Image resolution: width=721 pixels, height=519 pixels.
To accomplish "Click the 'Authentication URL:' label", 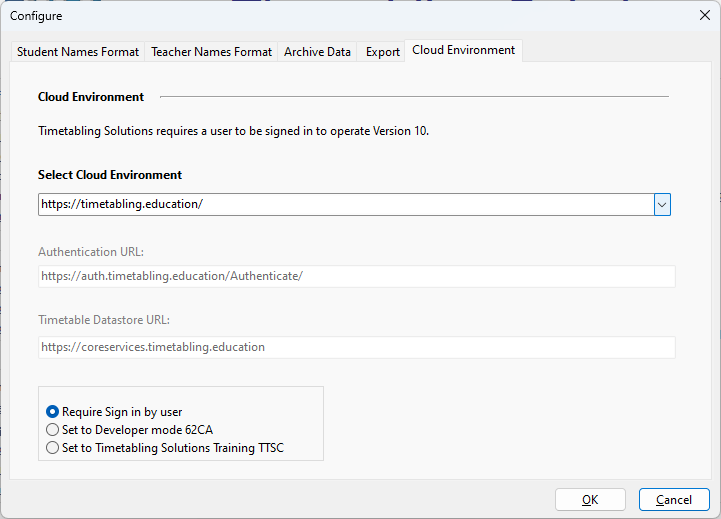I will 91,252.
